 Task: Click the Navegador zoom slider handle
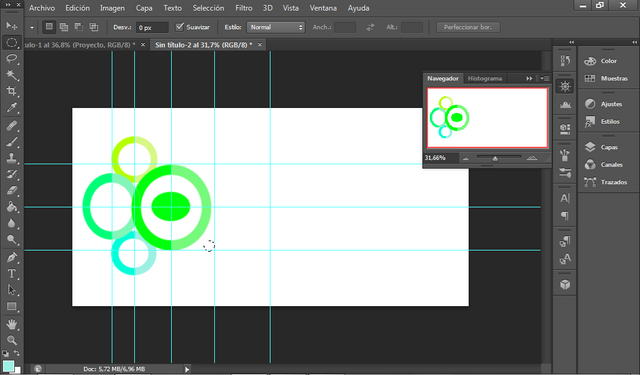pyautogui.click(x=495, y=158)
